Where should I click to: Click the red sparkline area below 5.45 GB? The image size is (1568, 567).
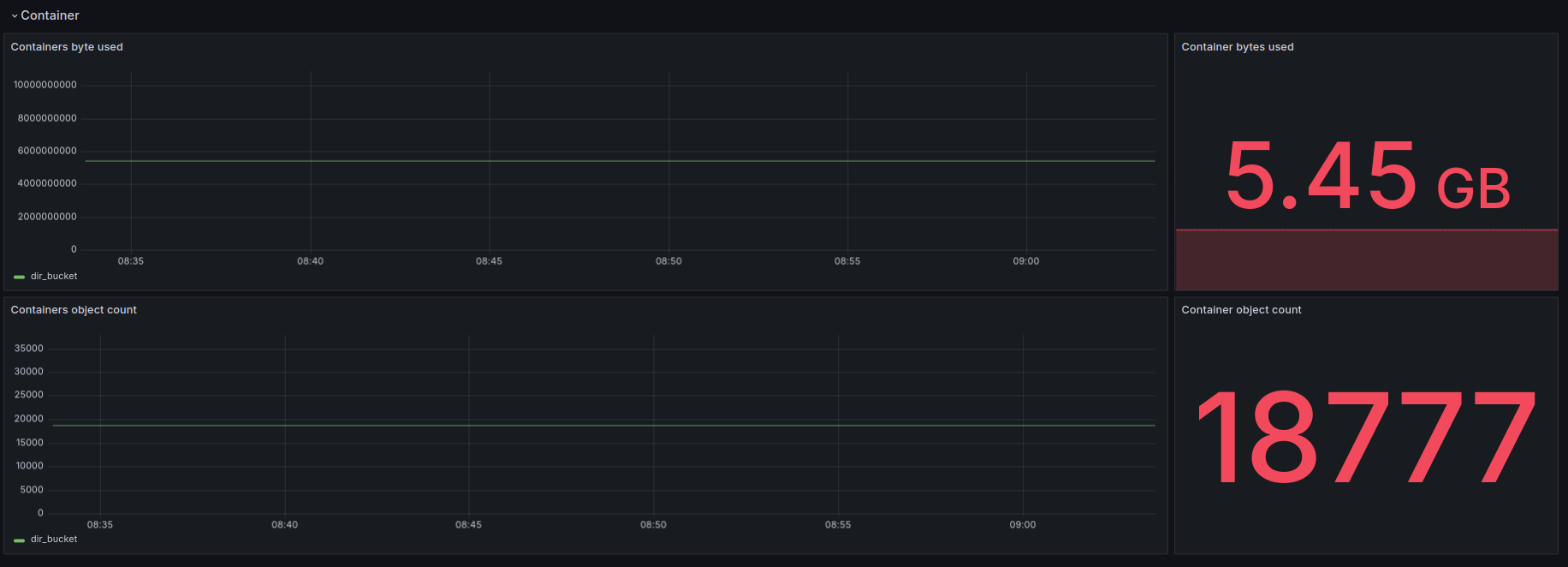(x=1366, y=260)
